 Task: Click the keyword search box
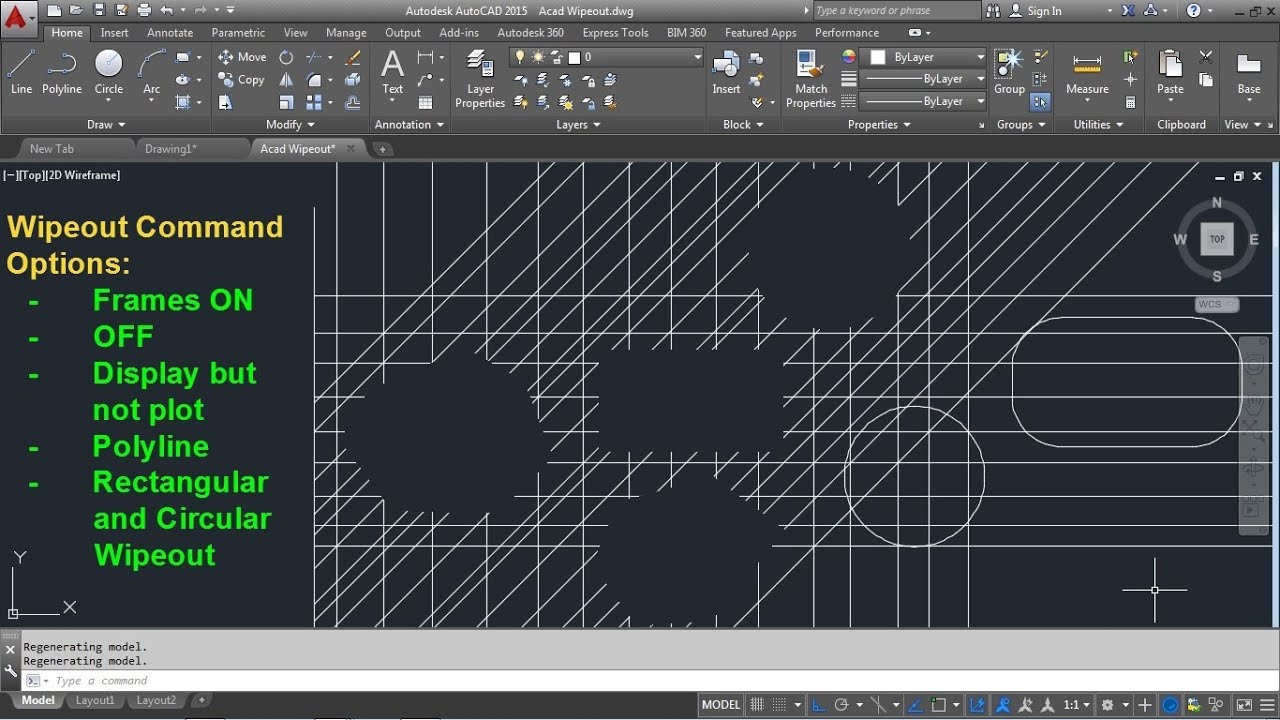(x=896, y=11)
